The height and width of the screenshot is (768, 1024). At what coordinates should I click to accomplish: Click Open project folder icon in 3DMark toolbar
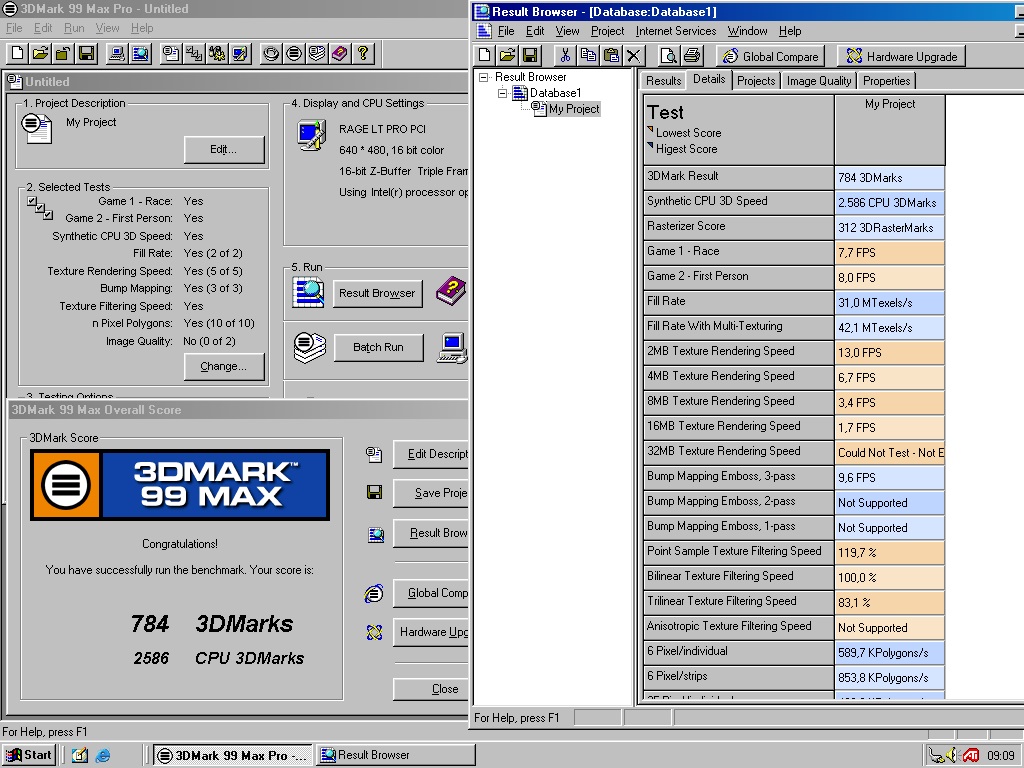(40, 54)
